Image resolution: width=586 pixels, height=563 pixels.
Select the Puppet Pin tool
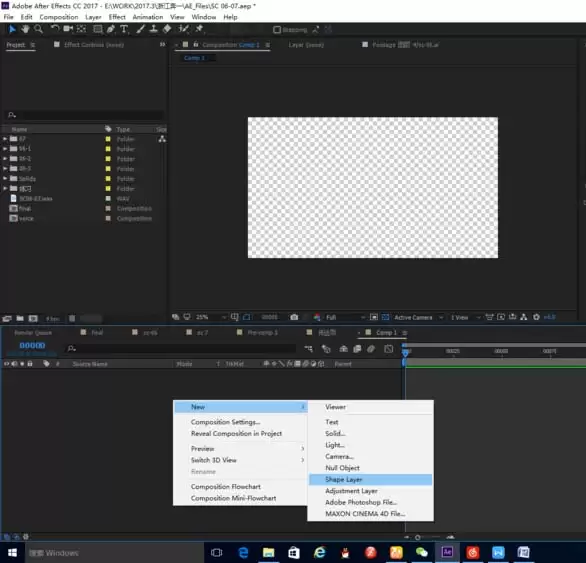199,29
